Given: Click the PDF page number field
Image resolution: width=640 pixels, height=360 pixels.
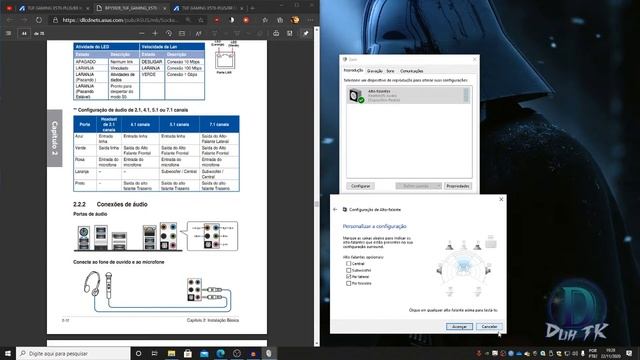Looking at the screenshot, I should coord(24,33).
